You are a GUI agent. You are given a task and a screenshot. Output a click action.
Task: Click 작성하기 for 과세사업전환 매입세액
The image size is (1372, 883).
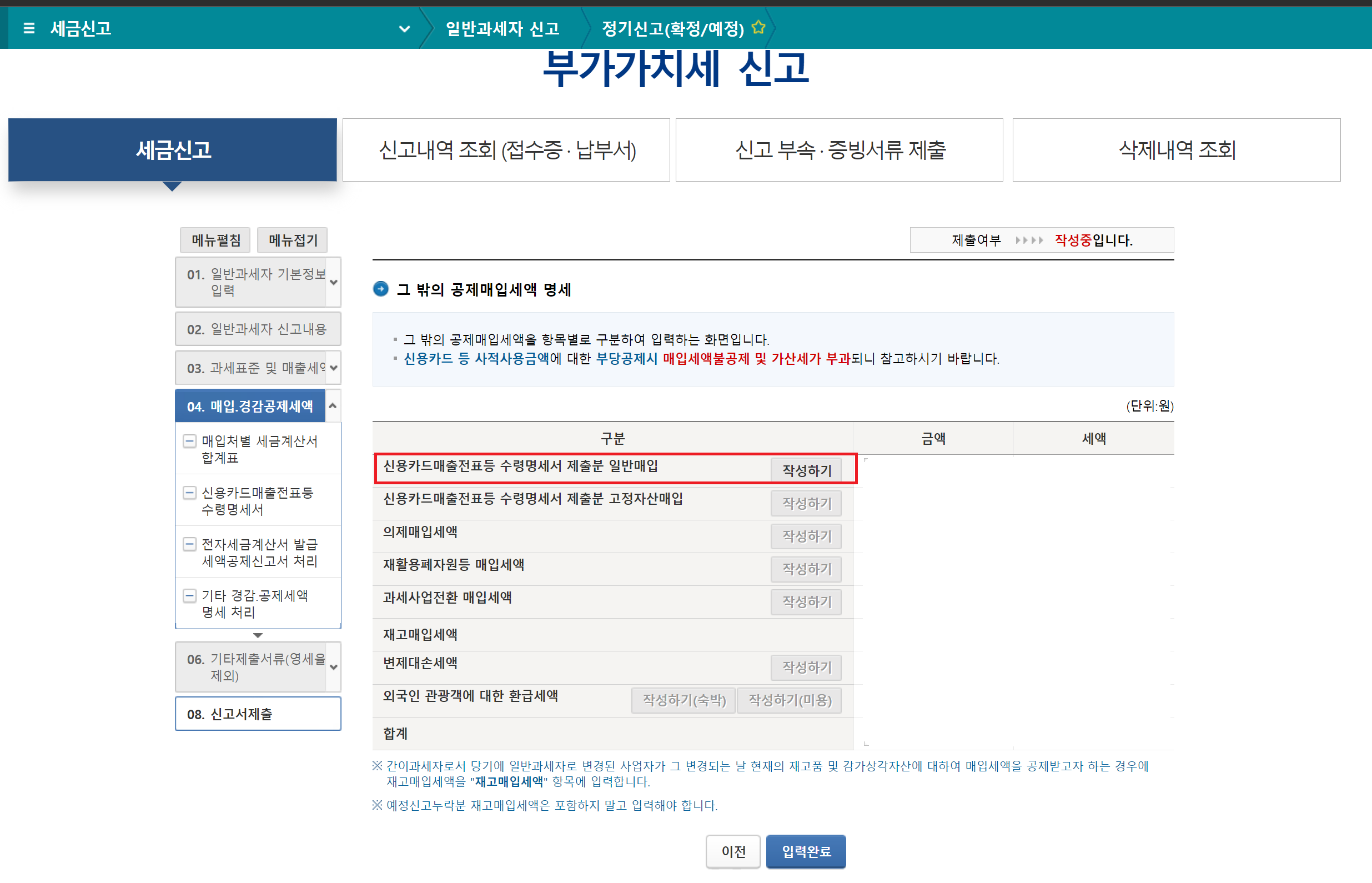tap(806, 601)
